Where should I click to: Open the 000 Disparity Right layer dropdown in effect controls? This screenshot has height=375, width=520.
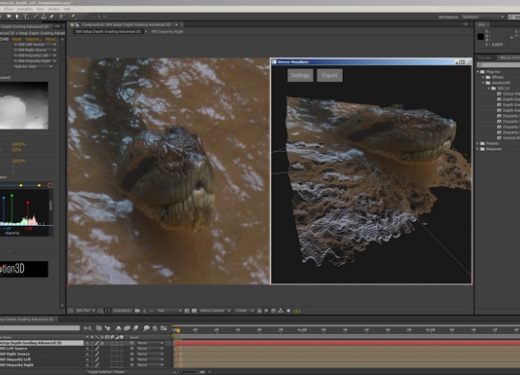tap(35, 61)
